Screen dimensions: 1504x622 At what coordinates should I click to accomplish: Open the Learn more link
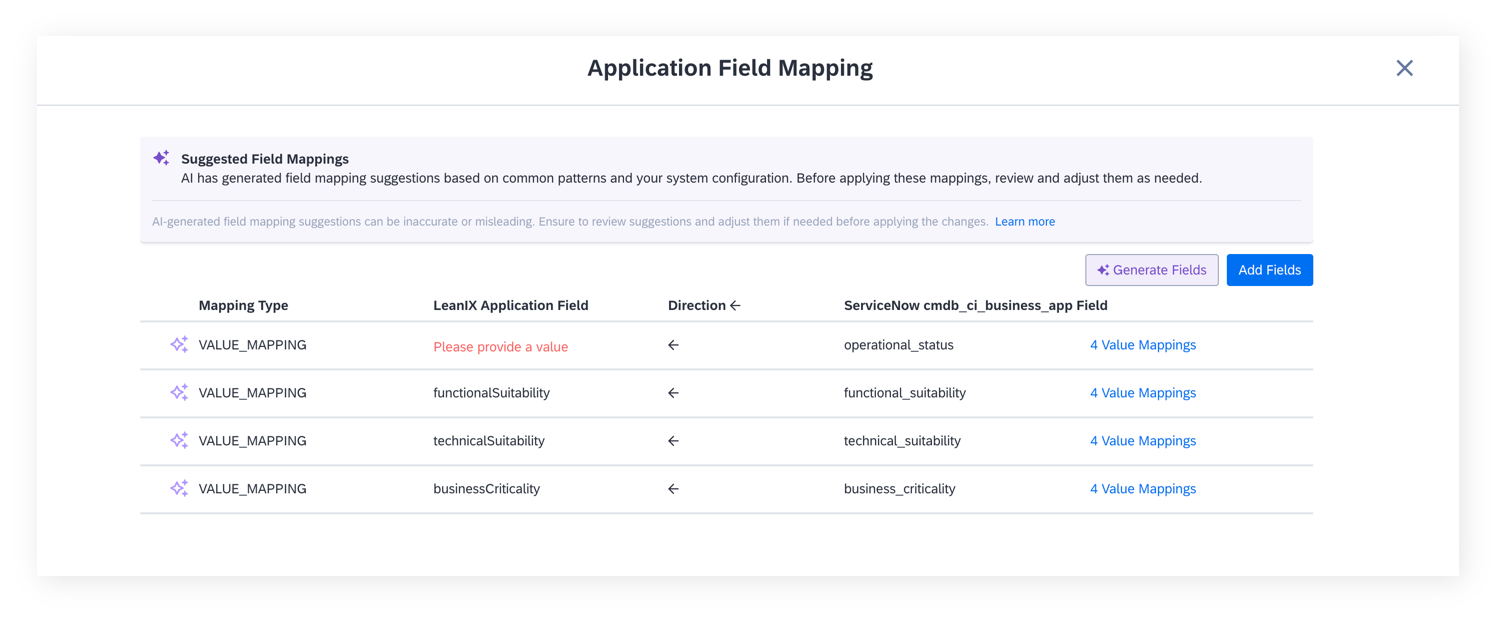(x=1024, y=222)
